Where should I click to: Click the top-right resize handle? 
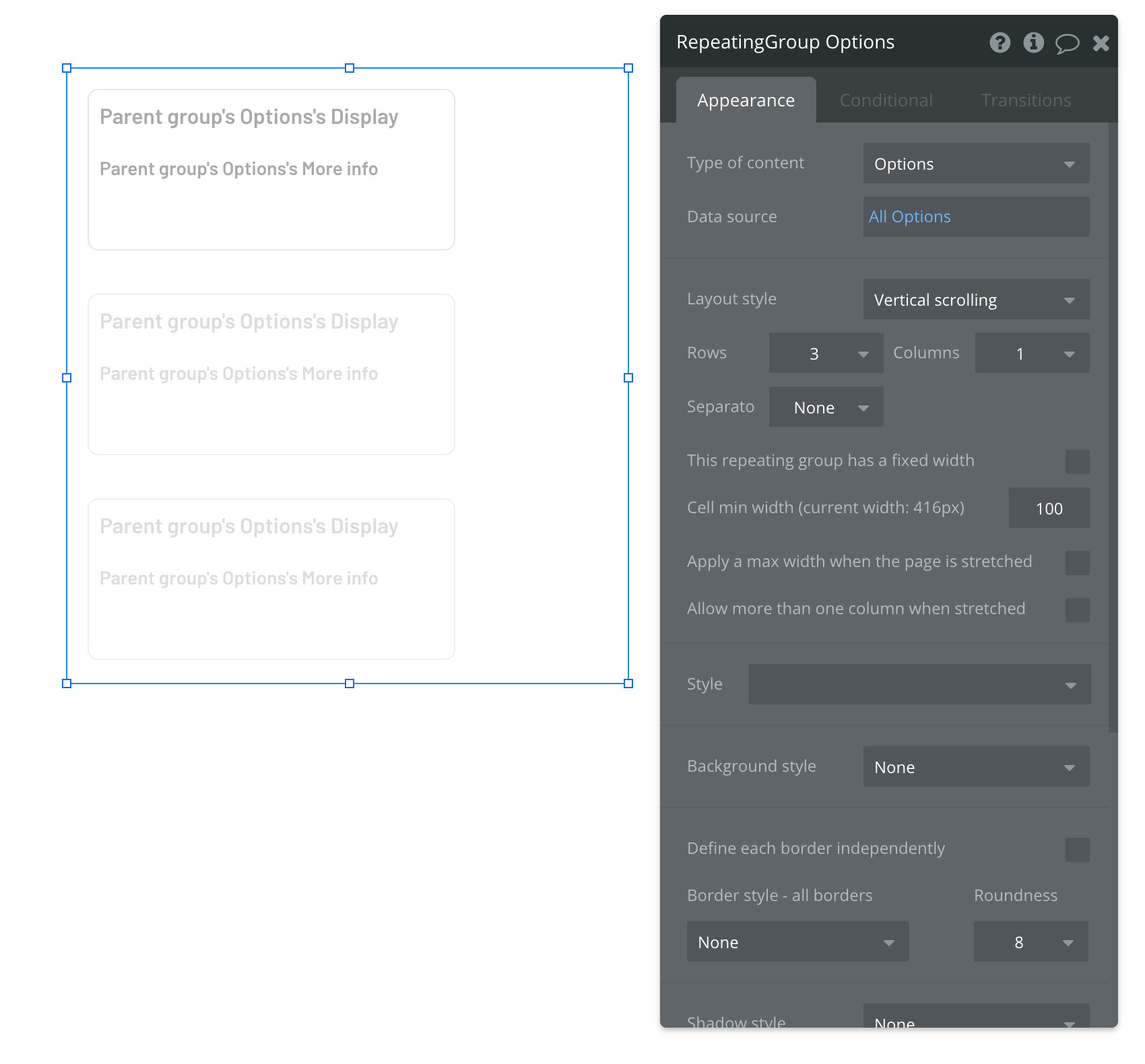[628, 68]
